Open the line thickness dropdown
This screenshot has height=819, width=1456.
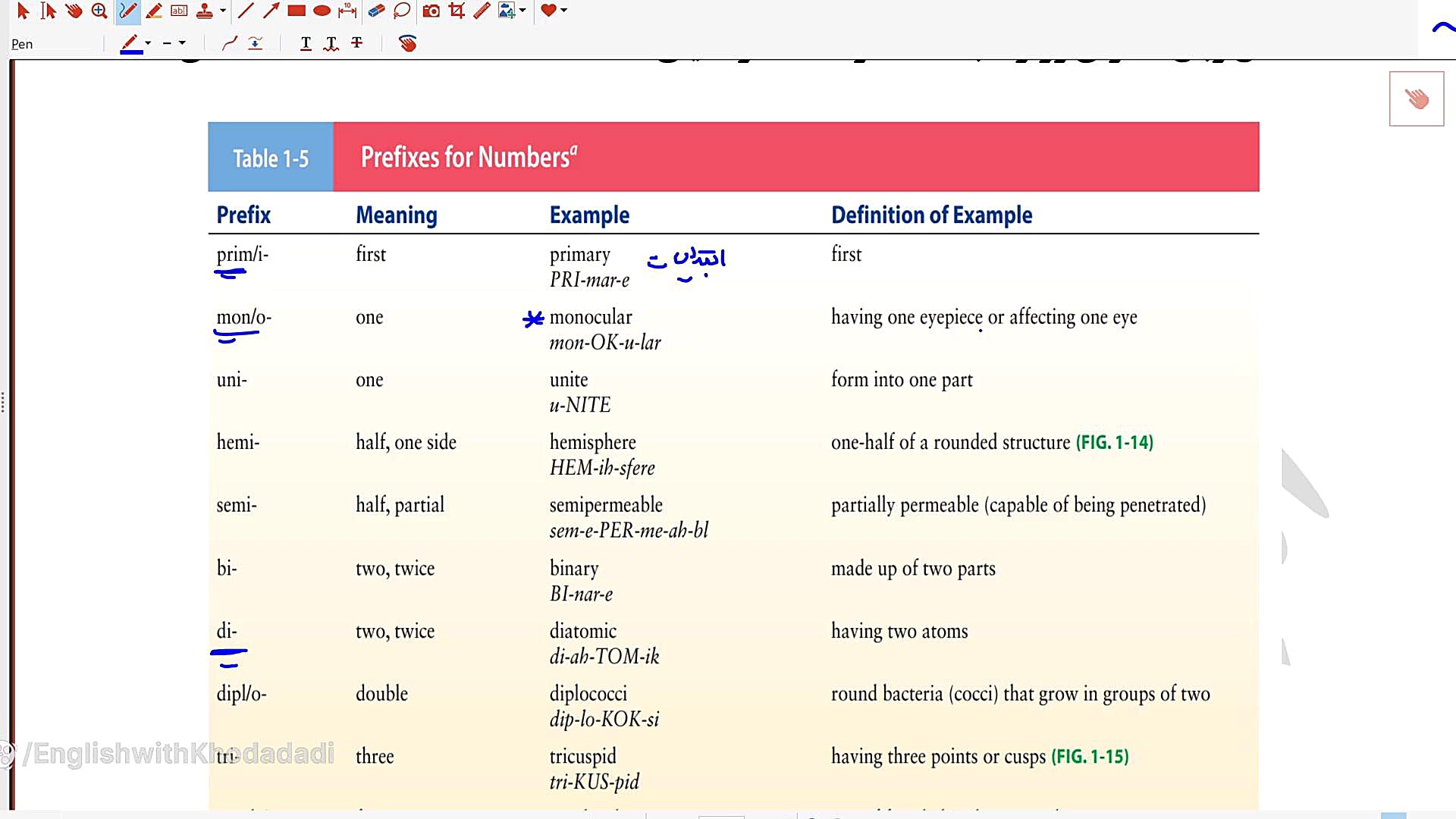coord(183,43)
